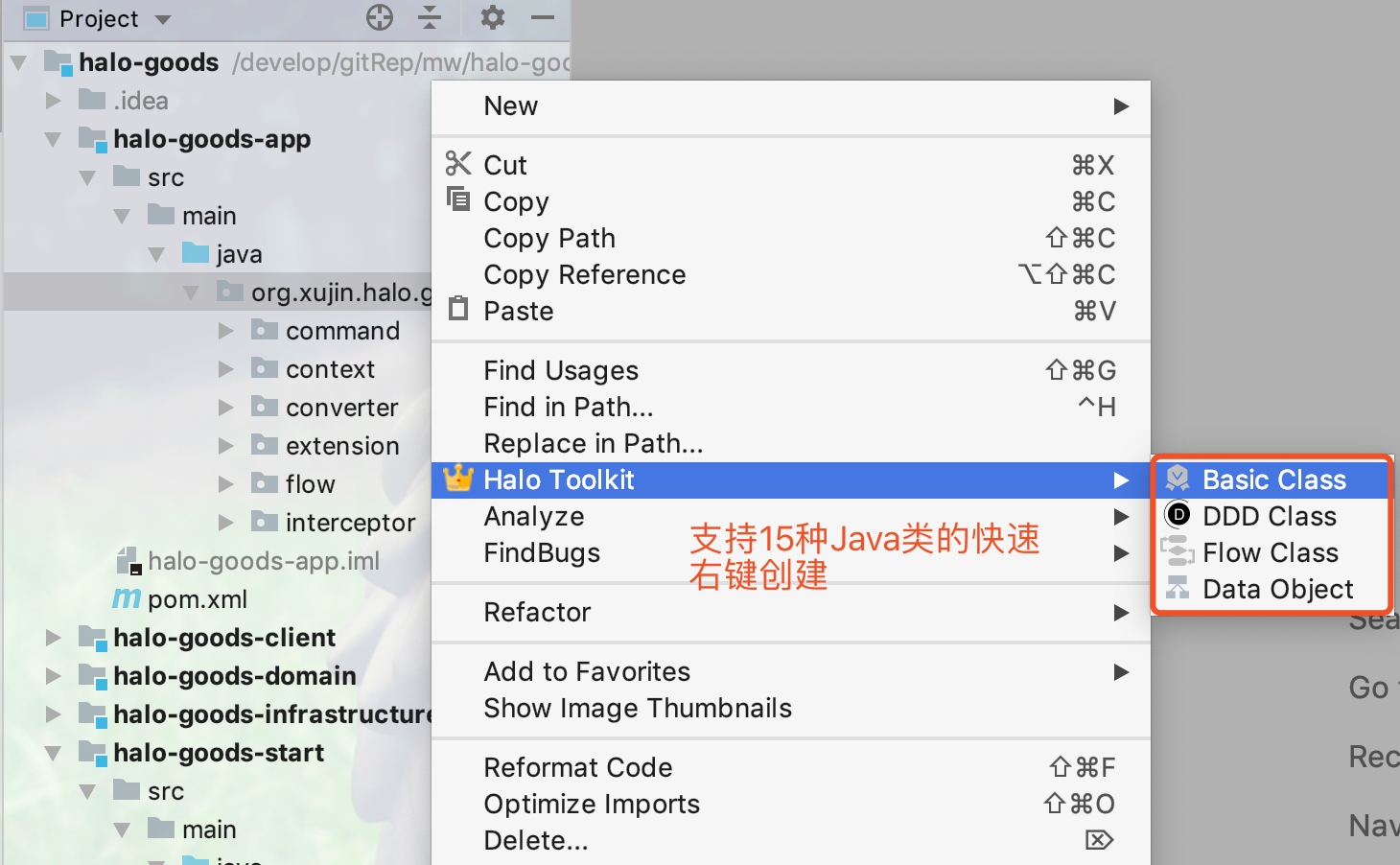Pick Flow Class from the submenu
The width and height of the screenshot is (1400, 865).
coord(1270,552)
